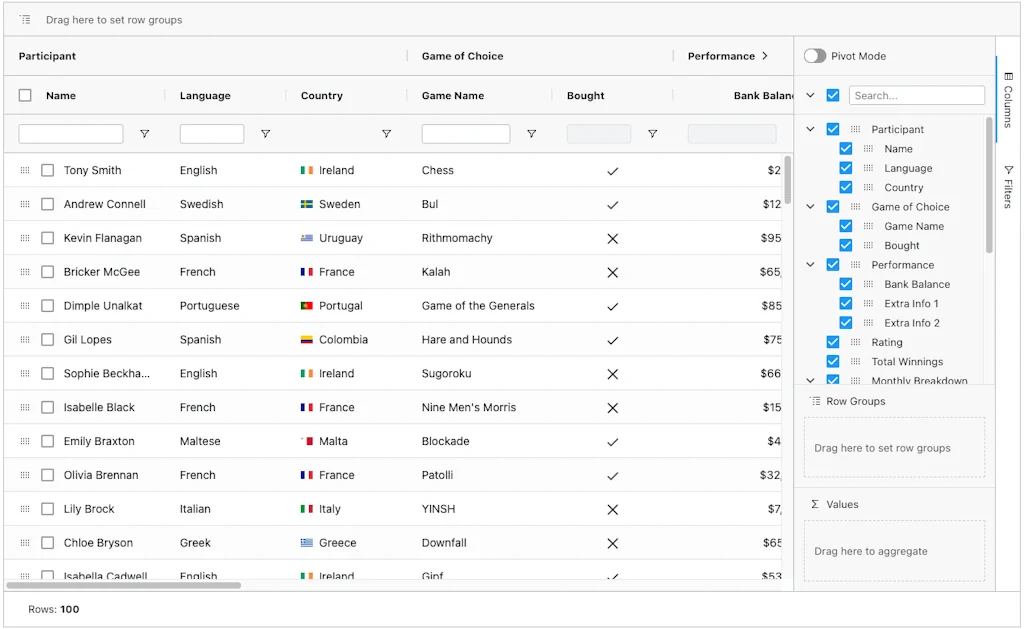Uncheck the Language column checkbox in panel
The image size is (1024, 629).
tap(846, 169)
